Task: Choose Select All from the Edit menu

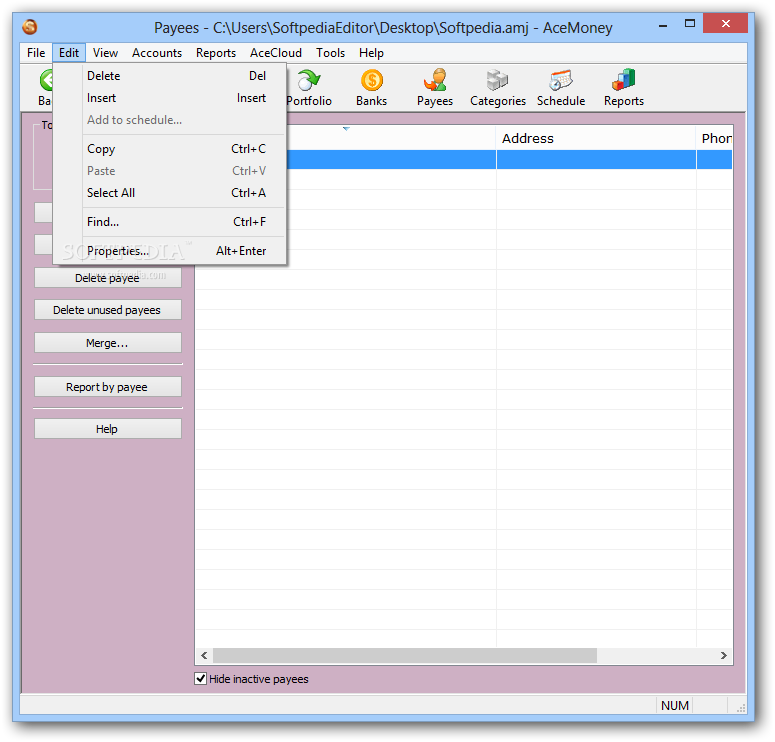Action: (x=170, y=193)
